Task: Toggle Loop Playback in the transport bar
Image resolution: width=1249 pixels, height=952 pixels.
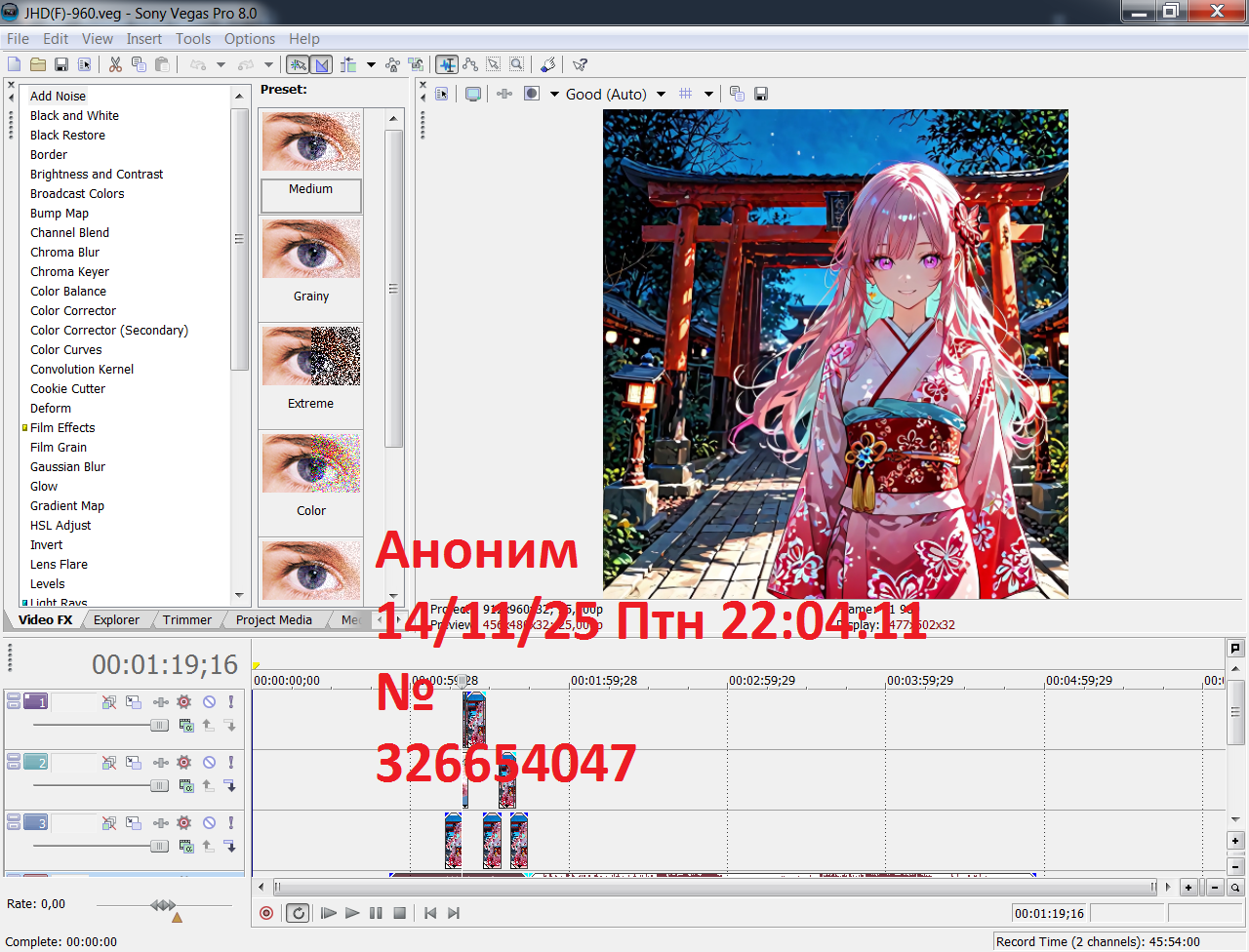Action: point(298,913)
